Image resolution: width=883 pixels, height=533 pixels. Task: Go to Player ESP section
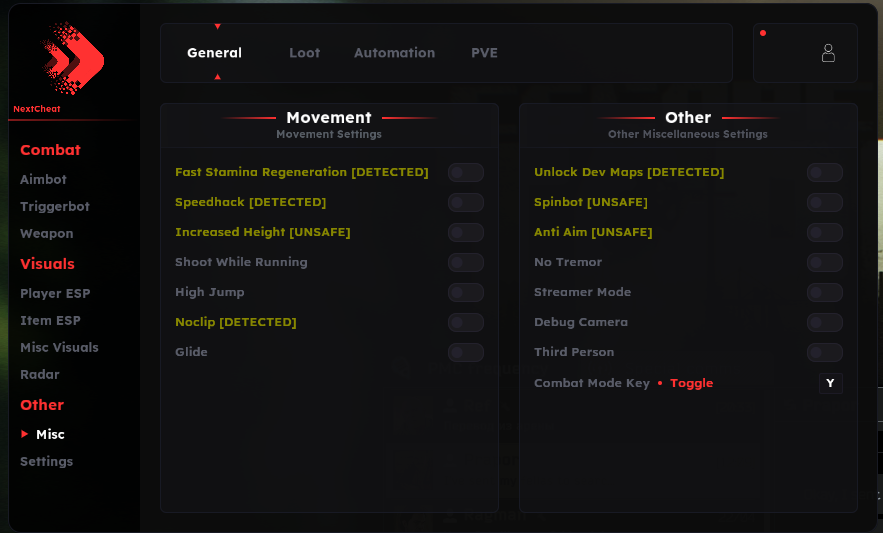point(55,294)
